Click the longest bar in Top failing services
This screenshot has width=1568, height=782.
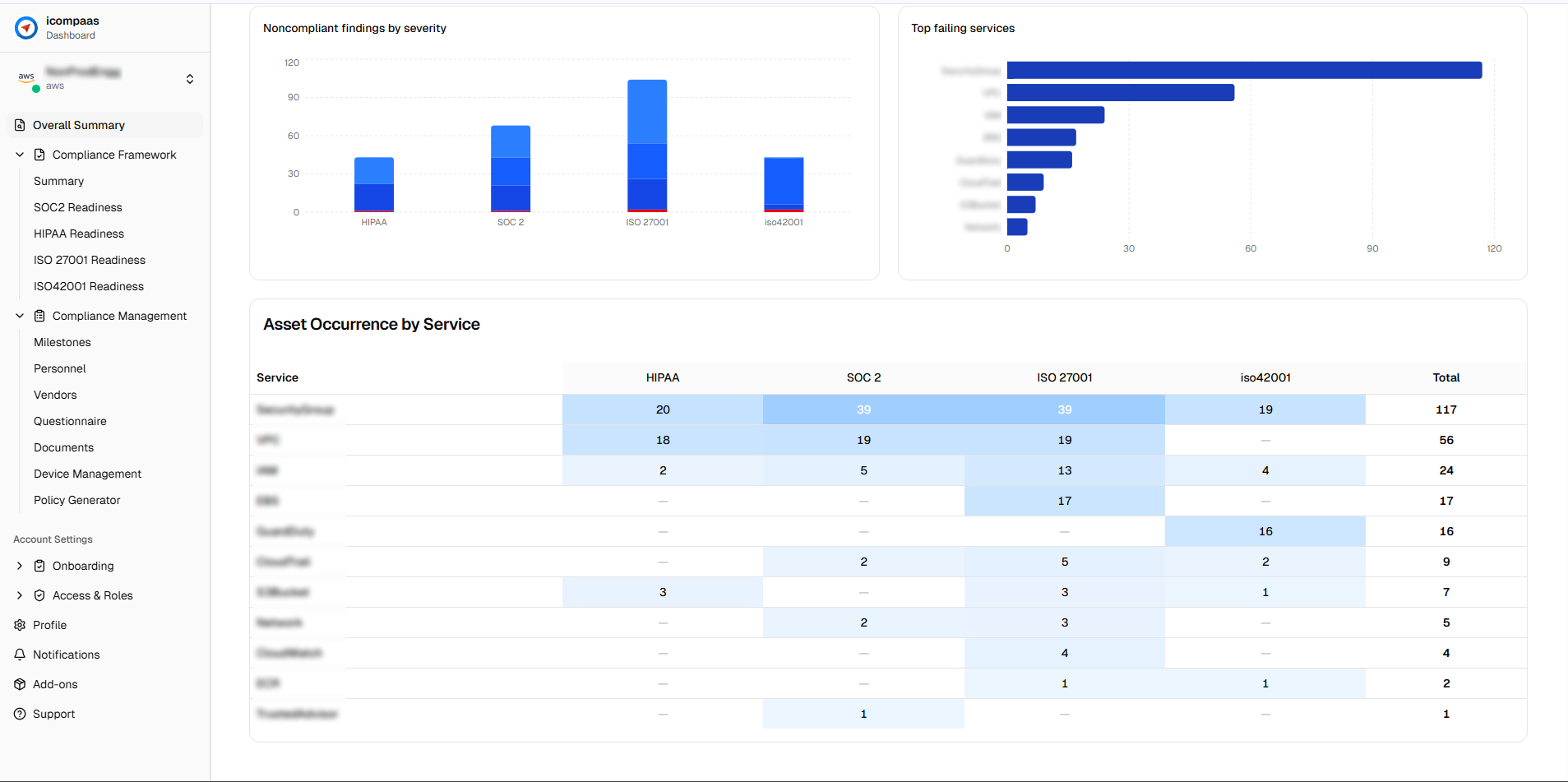click(1244, 71)
